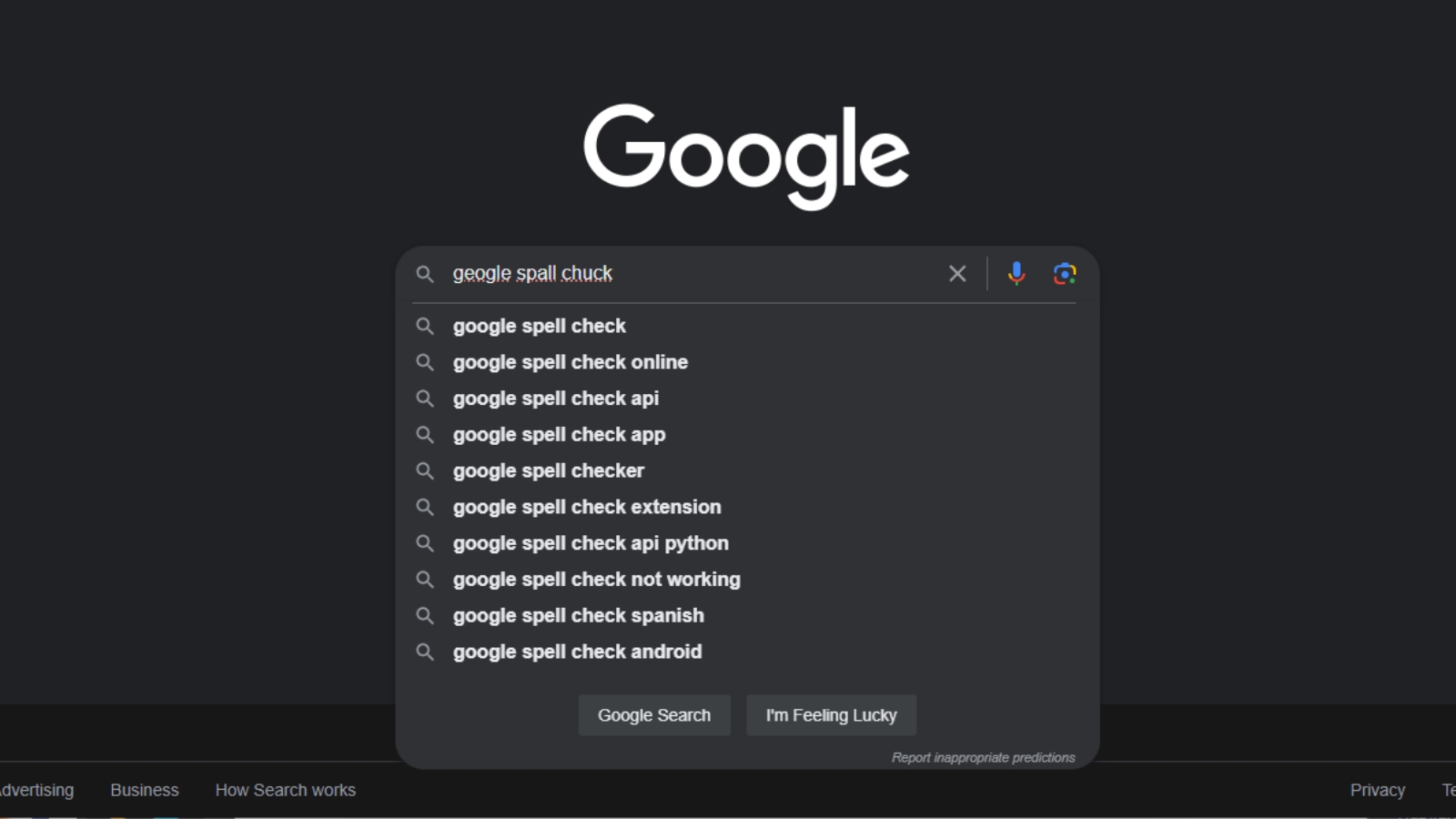Click the search icon beside 'google spell check spanish'
The image size is (1456, 819).
point(425,615)
